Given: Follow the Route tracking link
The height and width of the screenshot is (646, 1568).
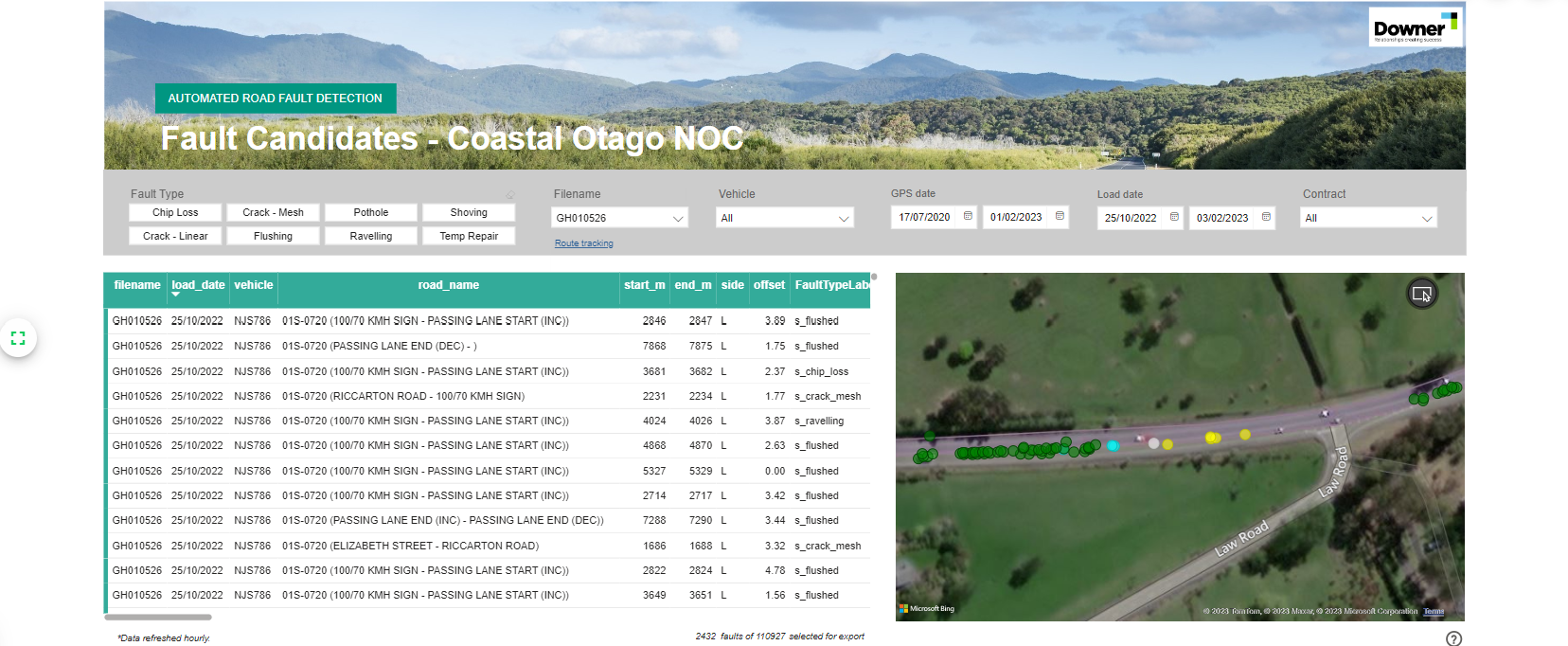Looking at the screenshot, I should [x=583, y=243].
